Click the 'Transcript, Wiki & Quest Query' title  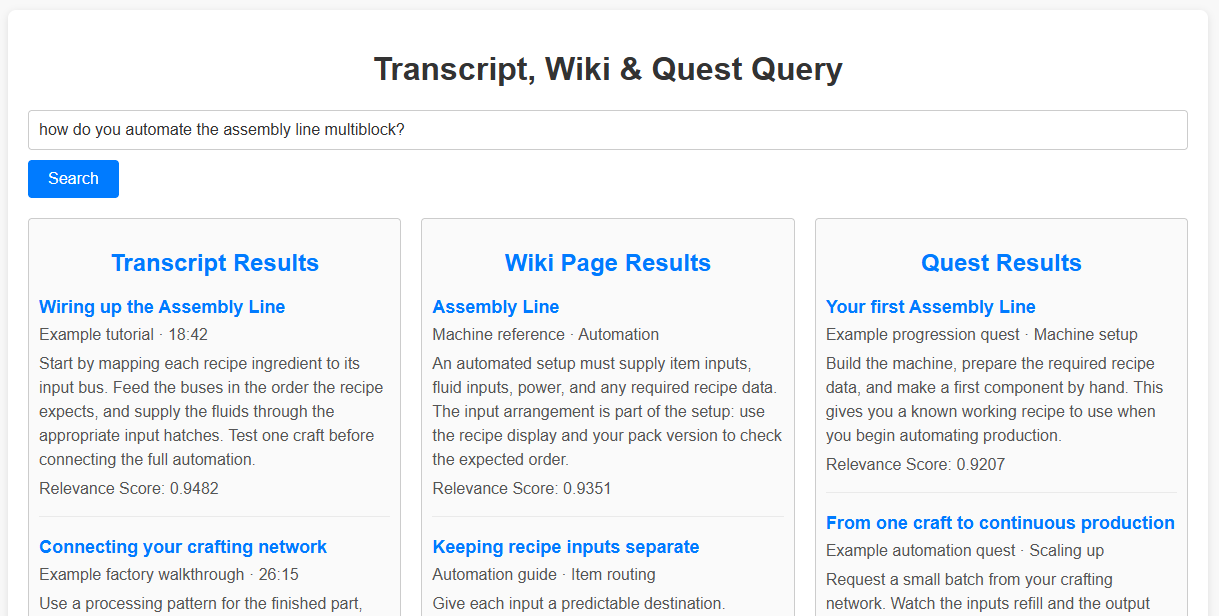(x=608, y=69)
